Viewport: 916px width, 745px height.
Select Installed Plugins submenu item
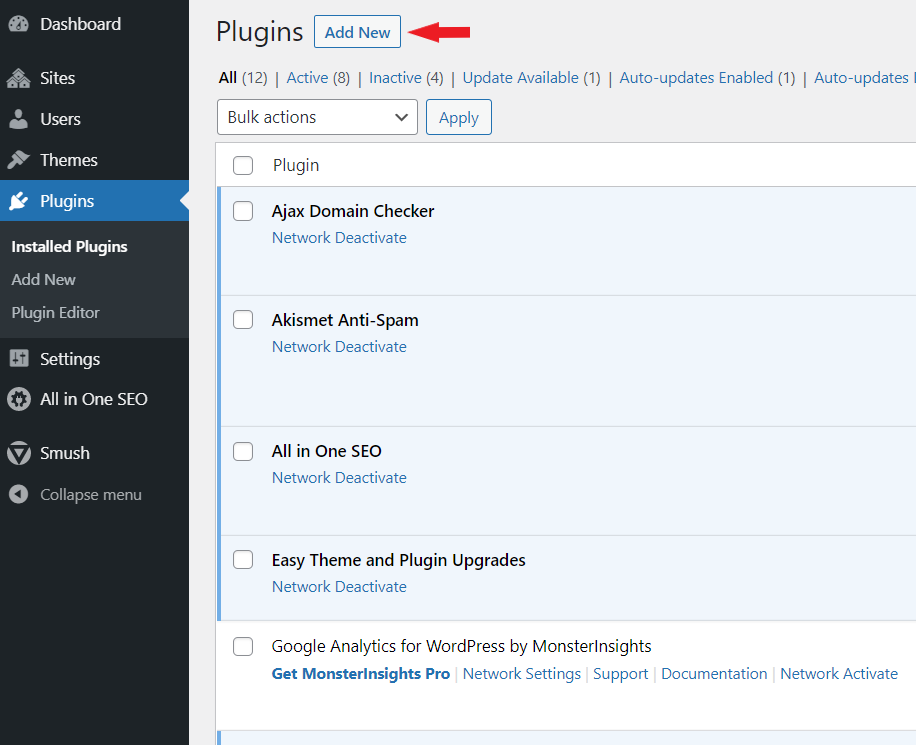[70, 247]
